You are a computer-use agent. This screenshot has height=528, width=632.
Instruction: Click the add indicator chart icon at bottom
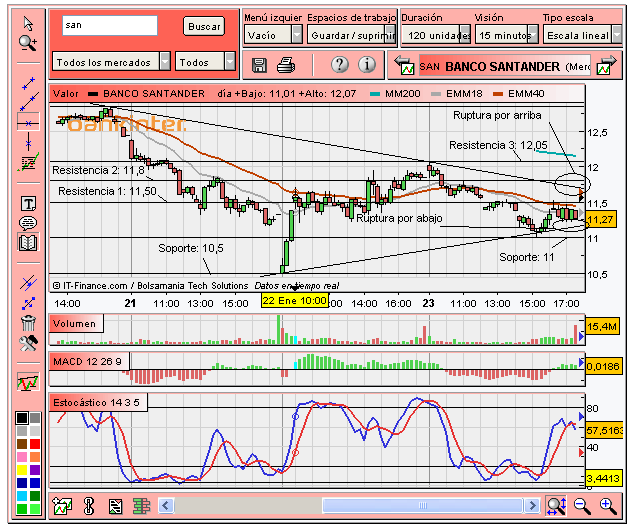(62, 505)
